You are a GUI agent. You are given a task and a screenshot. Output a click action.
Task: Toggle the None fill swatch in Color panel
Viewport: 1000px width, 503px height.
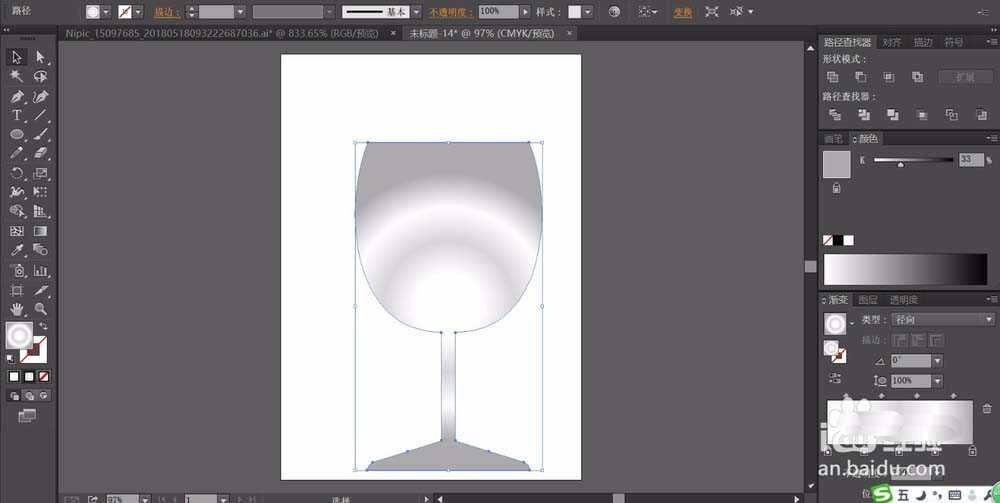[x=828, y=240]
